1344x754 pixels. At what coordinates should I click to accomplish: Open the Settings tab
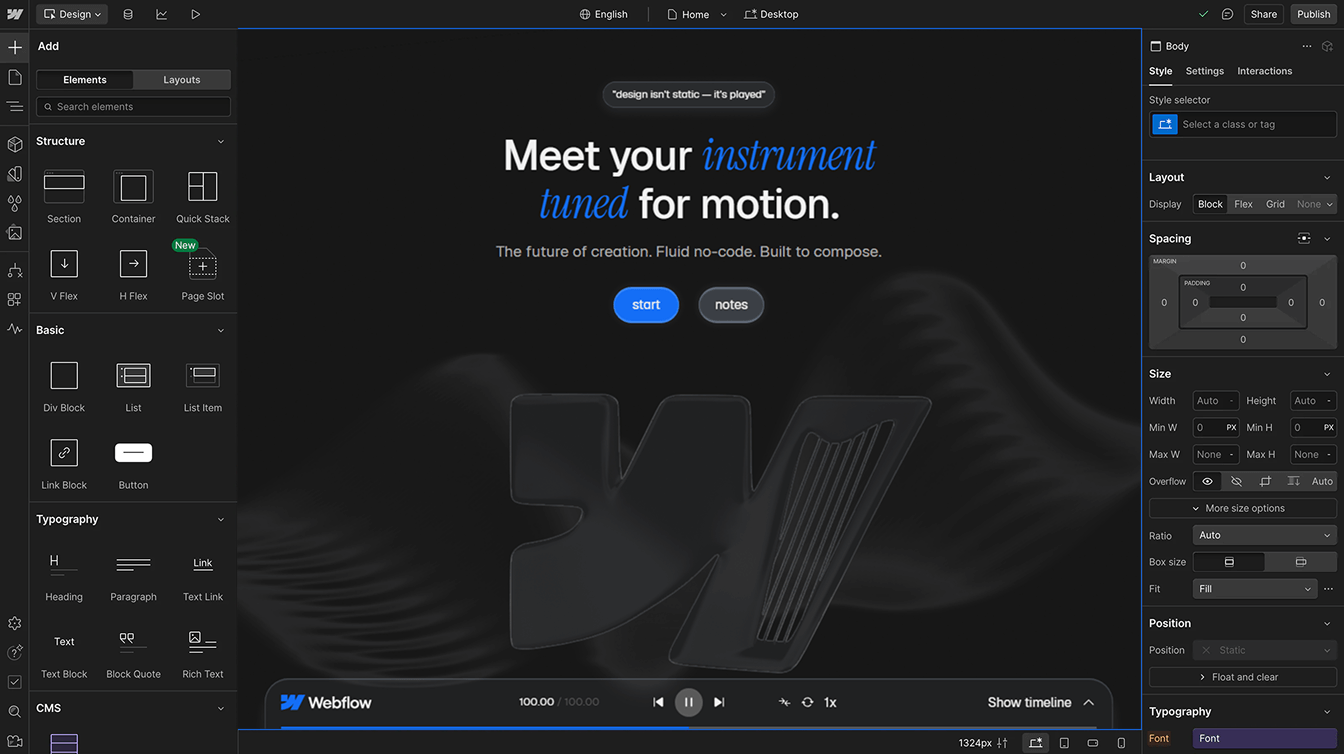(x=1204, y=71)
